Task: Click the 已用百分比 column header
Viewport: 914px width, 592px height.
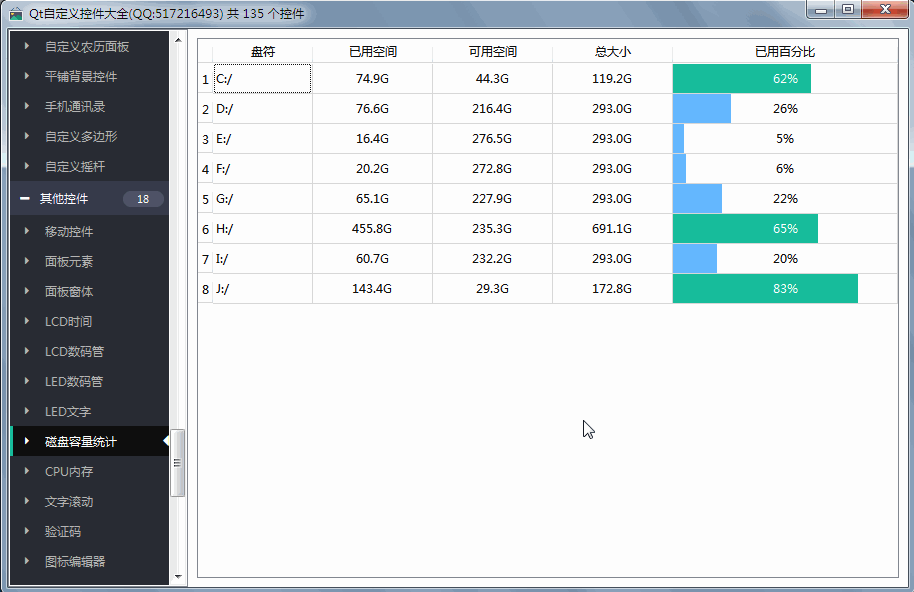Action: (x=784, y=52)
